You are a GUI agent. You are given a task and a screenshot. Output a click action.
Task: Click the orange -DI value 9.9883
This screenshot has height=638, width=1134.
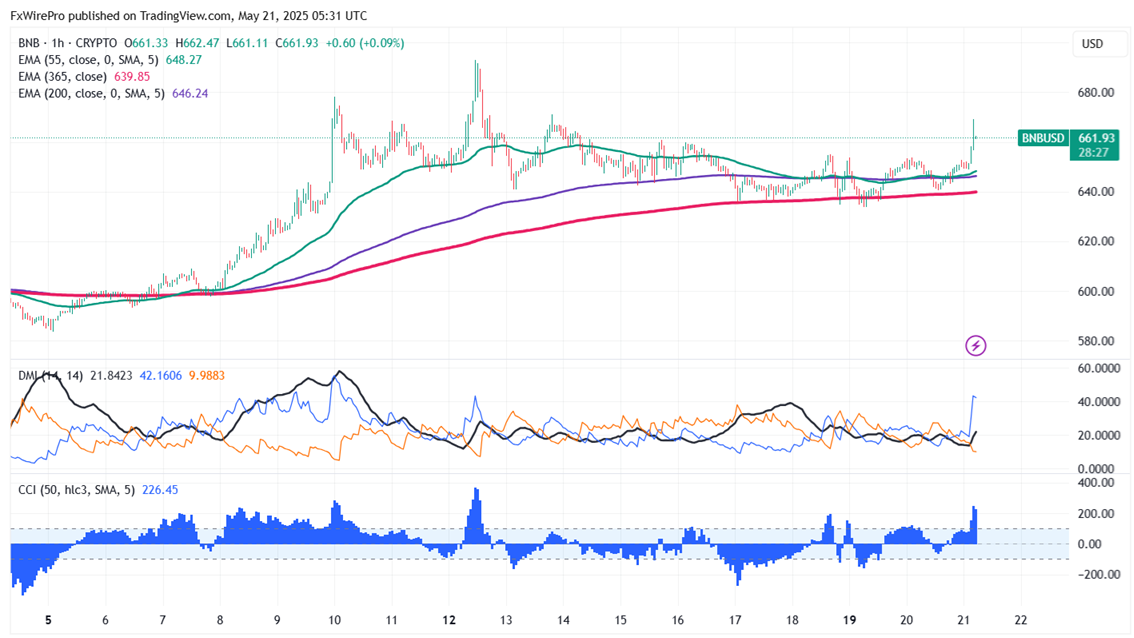point(207,376)
